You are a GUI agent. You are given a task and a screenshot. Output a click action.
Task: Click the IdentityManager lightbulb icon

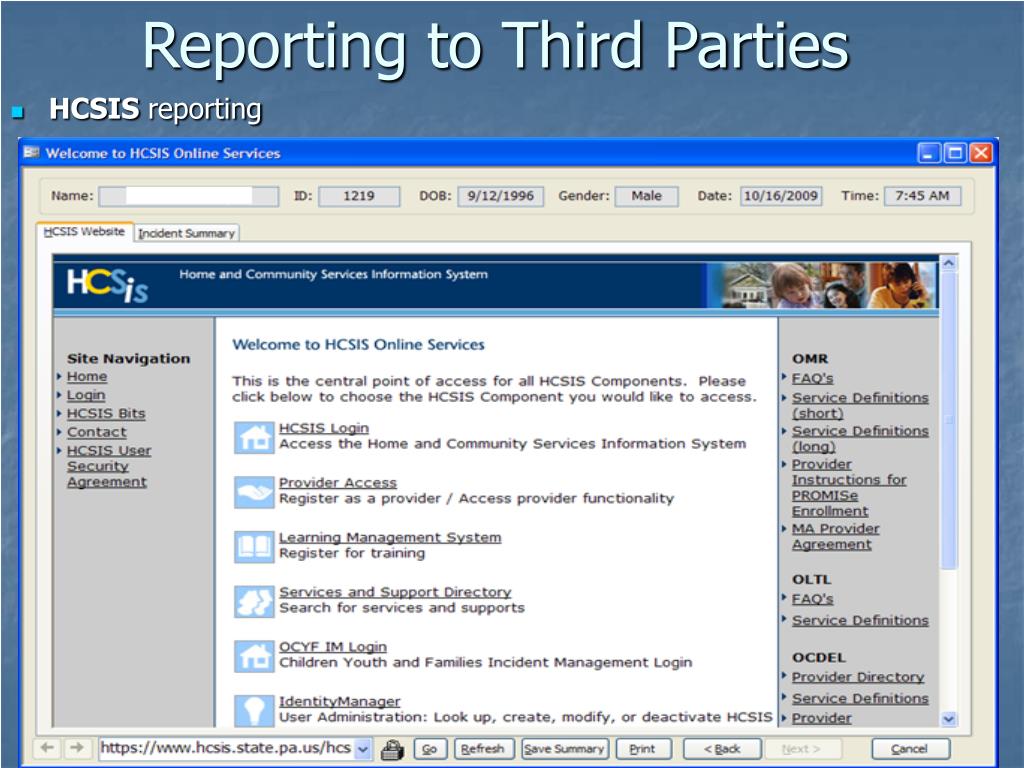[254, 711]
